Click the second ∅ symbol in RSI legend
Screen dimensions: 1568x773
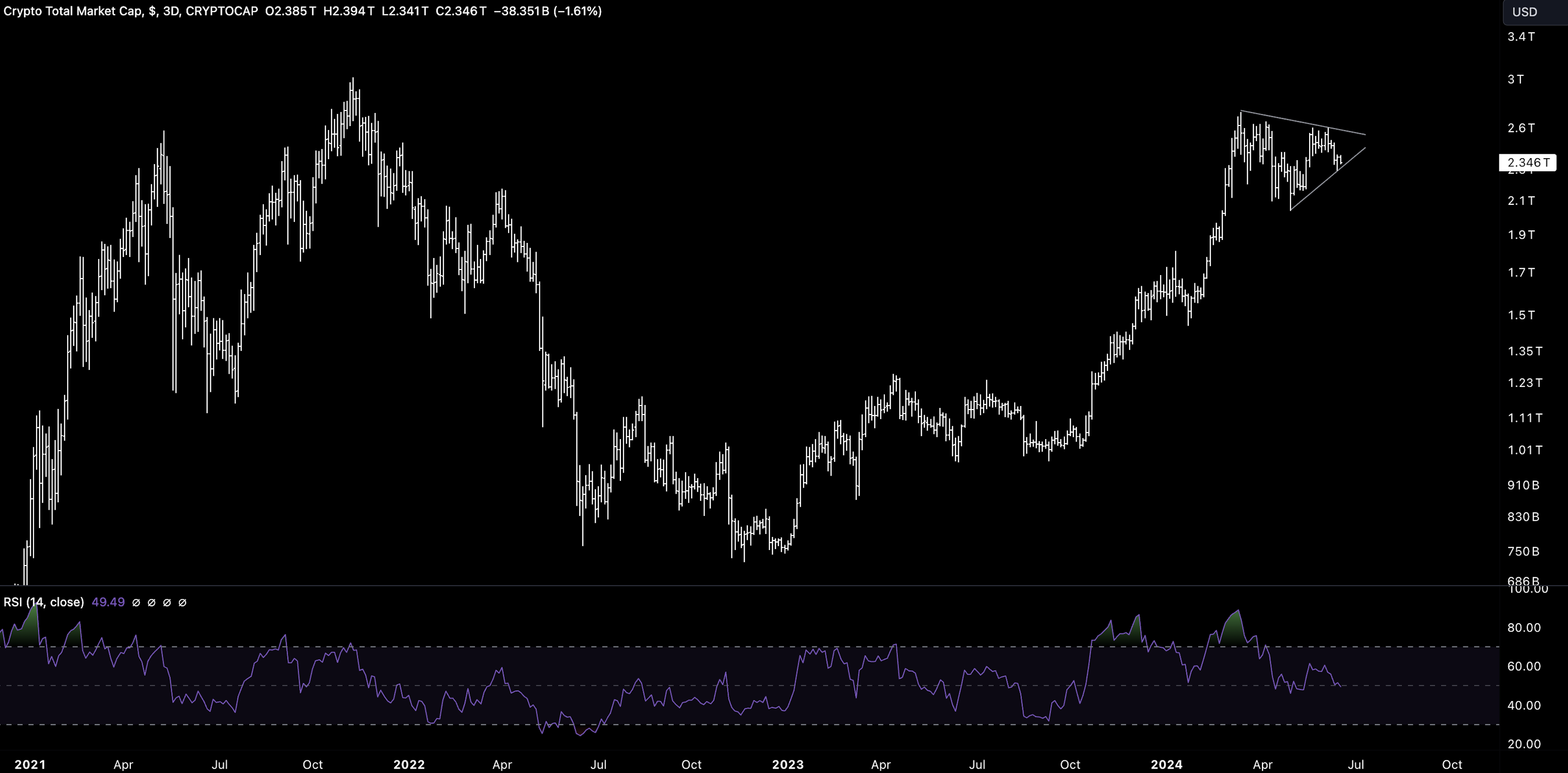tap(151, 603)
